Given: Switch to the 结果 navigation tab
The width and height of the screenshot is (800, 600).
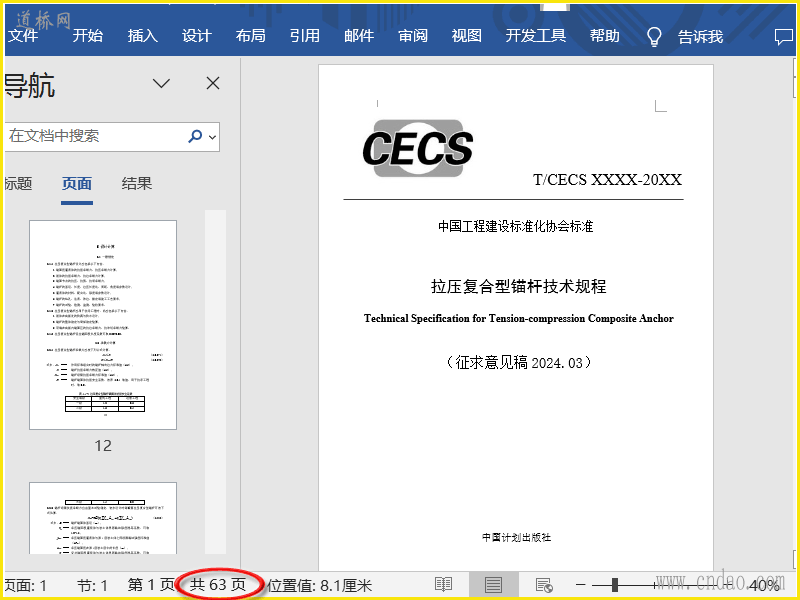Looking at the screenshot, I should [x=137, y=184].
